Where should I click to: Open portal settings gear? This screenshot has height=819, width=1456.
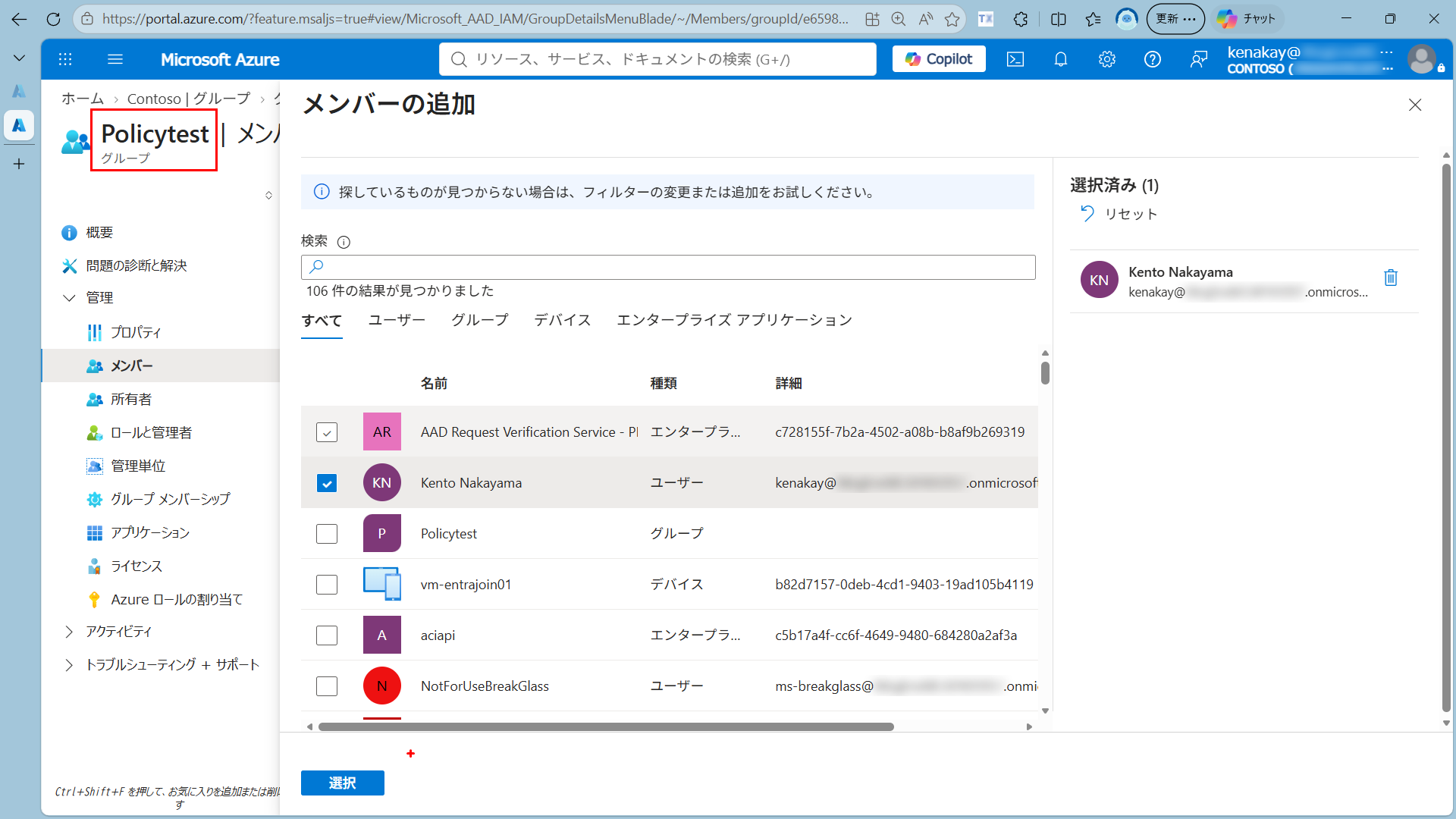pyautogui.click(x=1107, y=59)
